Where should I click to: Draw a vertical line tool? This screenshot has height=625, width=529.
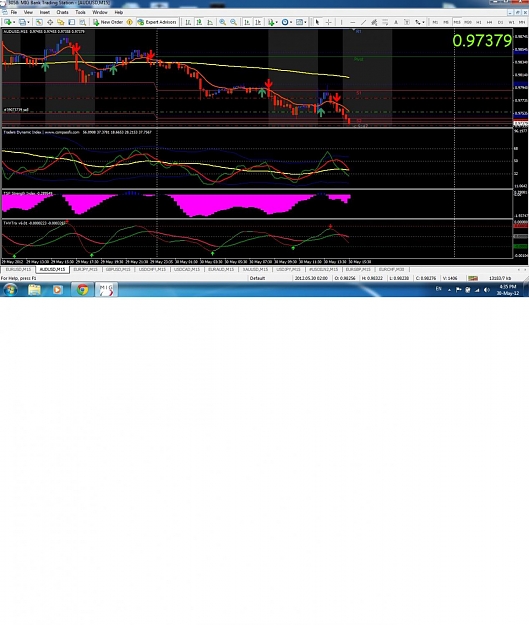(x=342, y=22)
